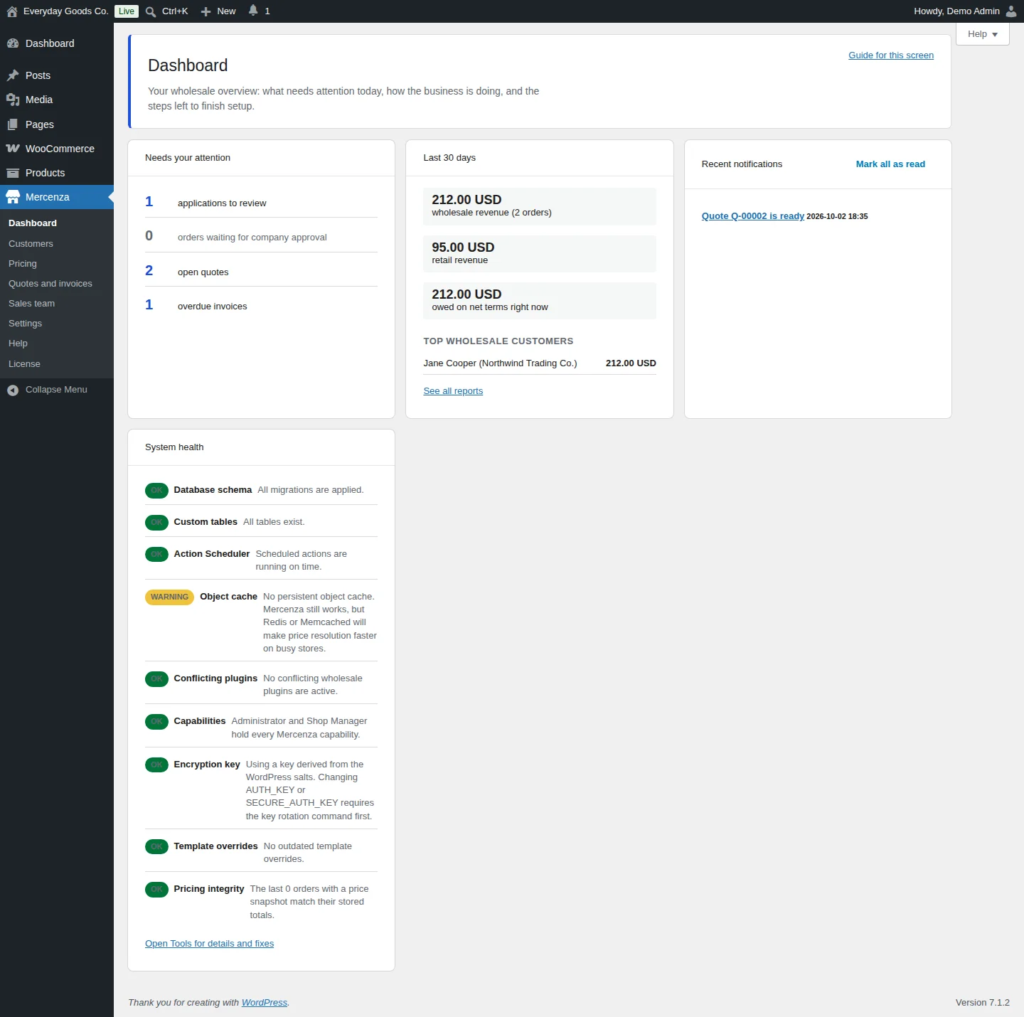Click the WARNING badge for Object cache
Screen dimensions: 1024x1017
tap(169, 597)
